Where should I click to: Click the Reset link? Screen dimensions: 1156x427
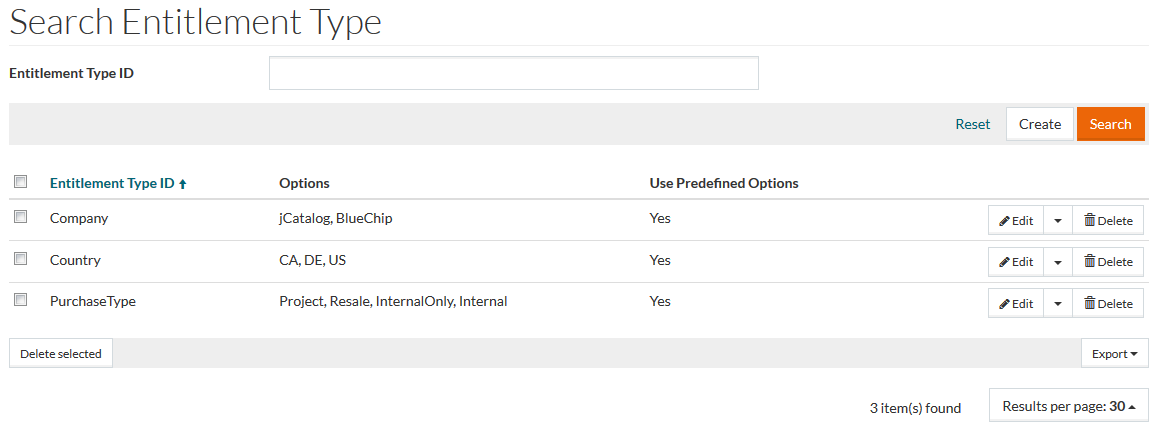pos(972,124)
